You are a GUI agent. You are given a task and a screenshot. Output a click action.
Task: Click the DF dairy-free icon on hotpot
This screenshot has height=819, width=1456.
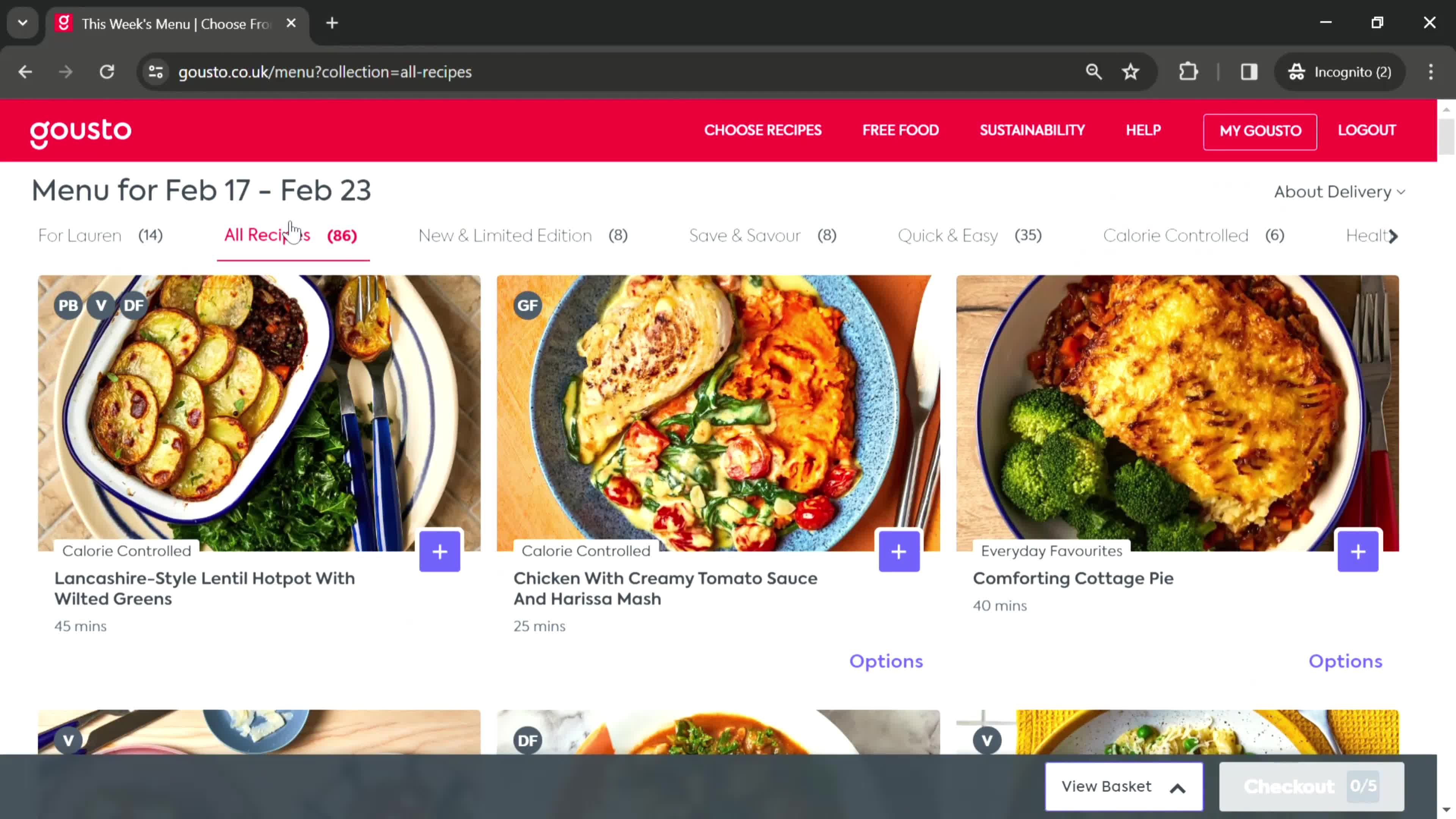pos(133,305)
